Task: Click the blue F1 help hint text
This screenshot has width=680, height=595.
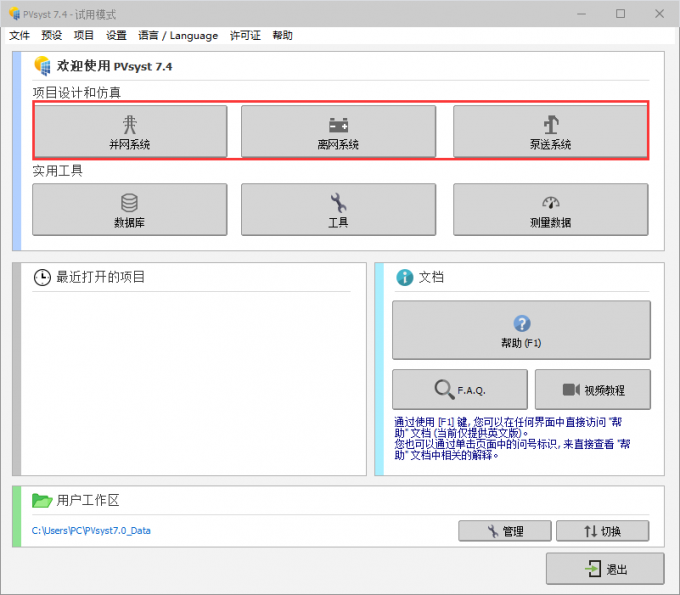Action: point(512,438)
